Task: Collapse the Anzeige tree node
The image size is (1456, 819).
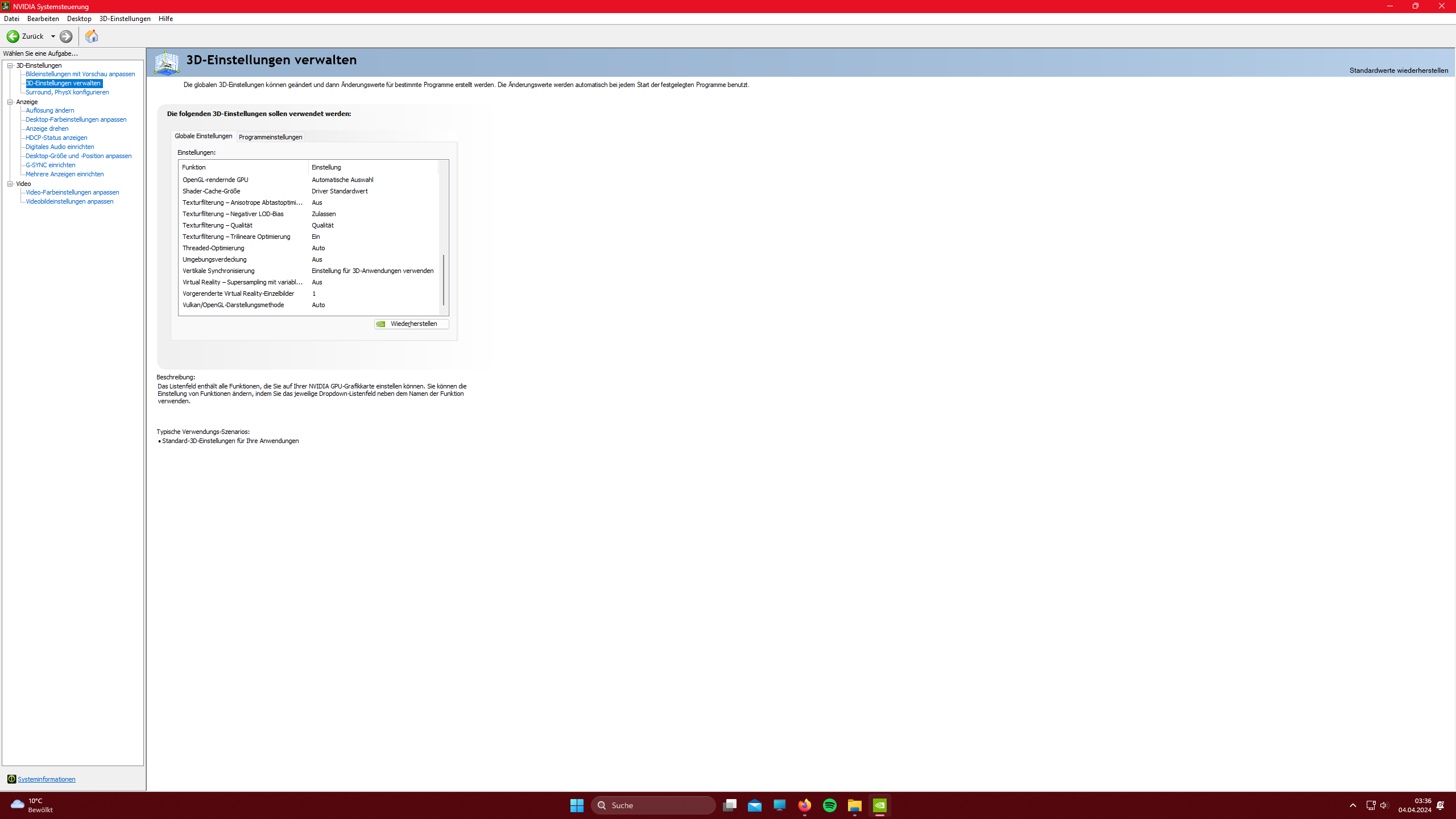Action: 10,102
